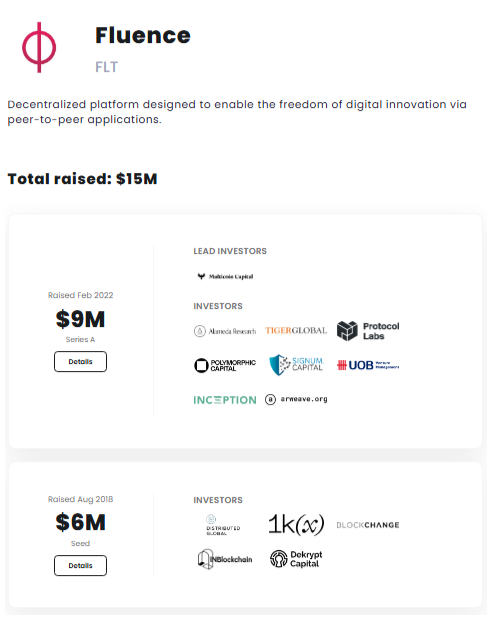This screenshot has width=495, height=625.
Task: Open the Tiger Global investor logo
Action: point(296,330)
